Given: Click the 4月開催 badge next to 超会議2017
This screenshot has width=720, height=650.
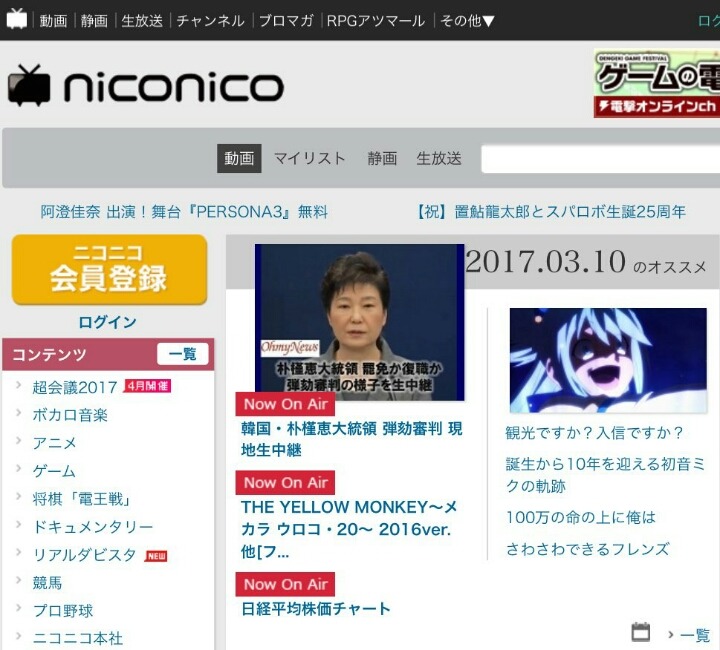Looking at the screenshot, I should (x=147, y=386).
